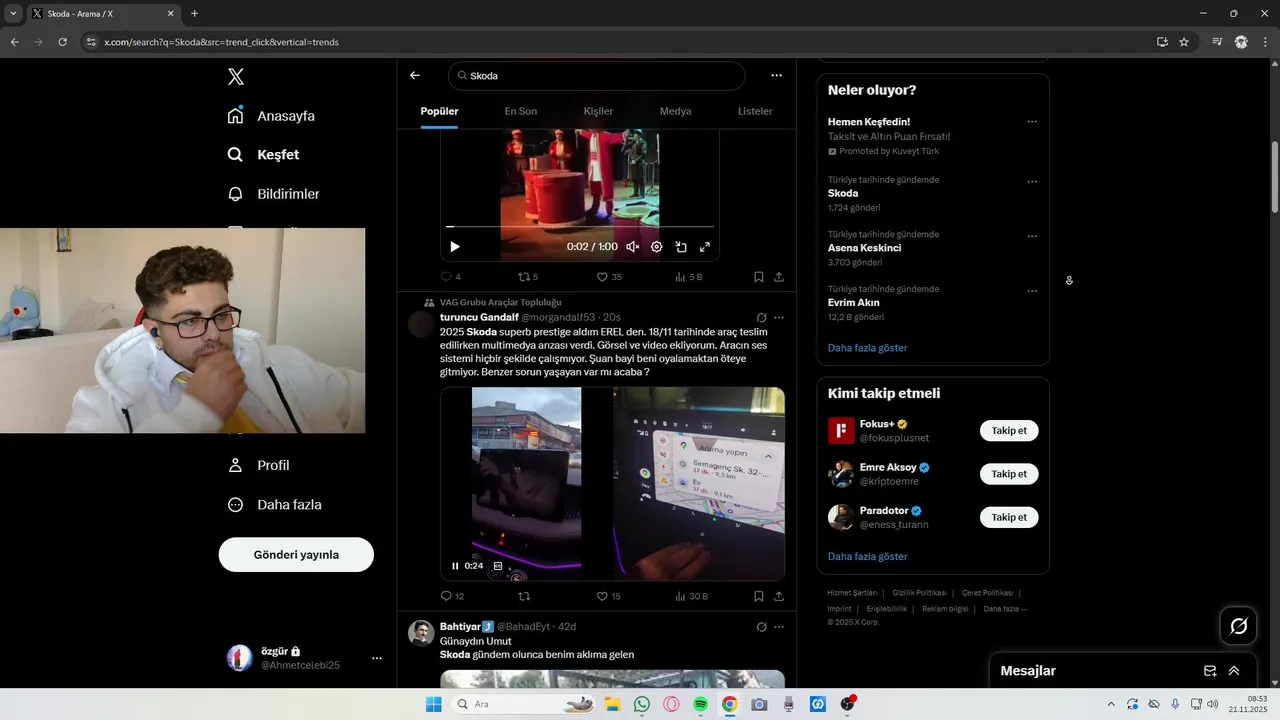
Task: Open the floating Grok button
Action: click(x=1238, y=626)
